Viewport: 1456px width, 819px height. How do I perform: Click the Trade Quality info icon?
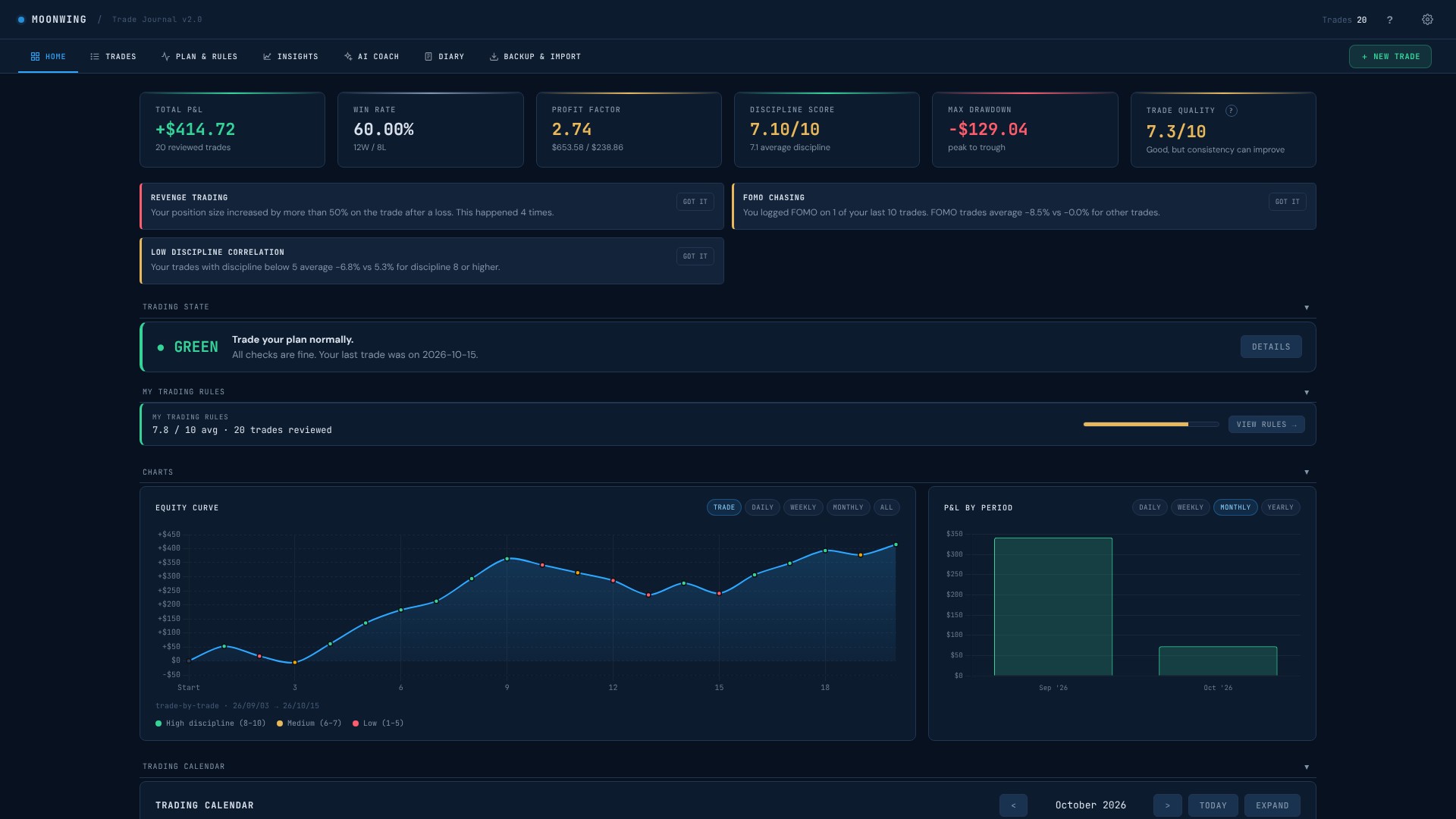[1232, 111]
